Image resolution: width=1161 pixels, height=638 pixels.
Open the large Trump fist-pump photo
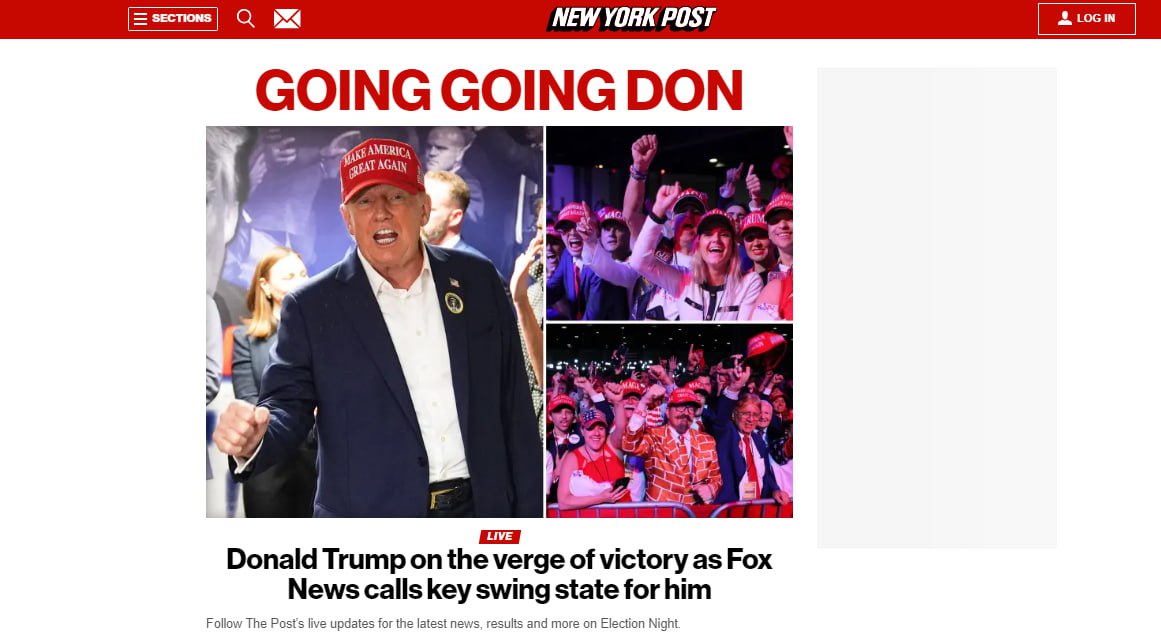tap(375, 321)
